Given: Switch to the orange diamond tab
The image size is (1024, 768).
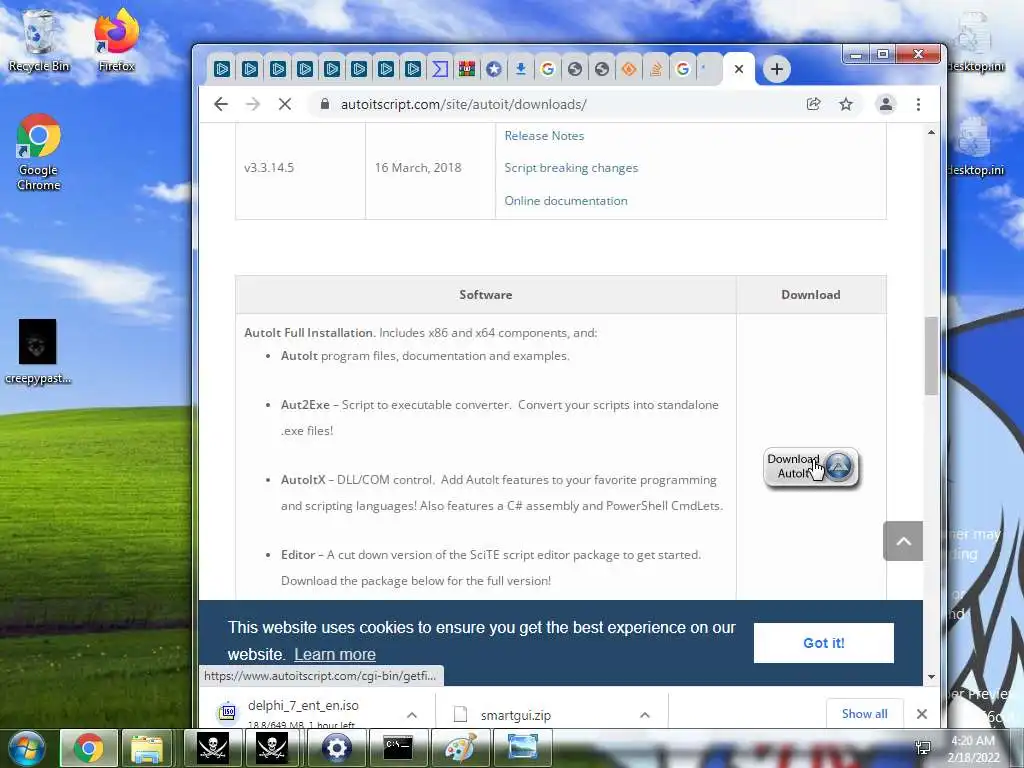Looking at the screenshot, I should click(x=629, y=69).
